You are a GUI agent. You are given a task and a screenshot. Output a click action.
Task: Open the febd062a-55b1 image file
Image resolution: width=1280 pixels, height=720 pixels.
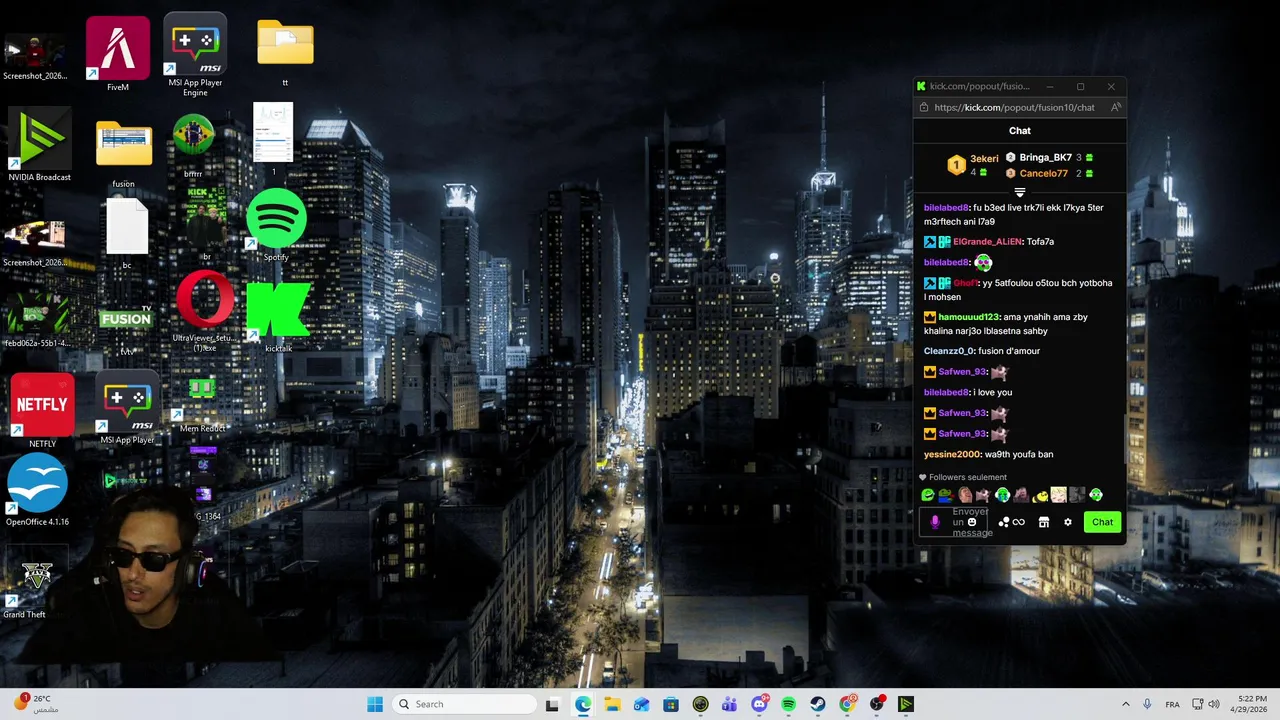(x=37, y=320)
